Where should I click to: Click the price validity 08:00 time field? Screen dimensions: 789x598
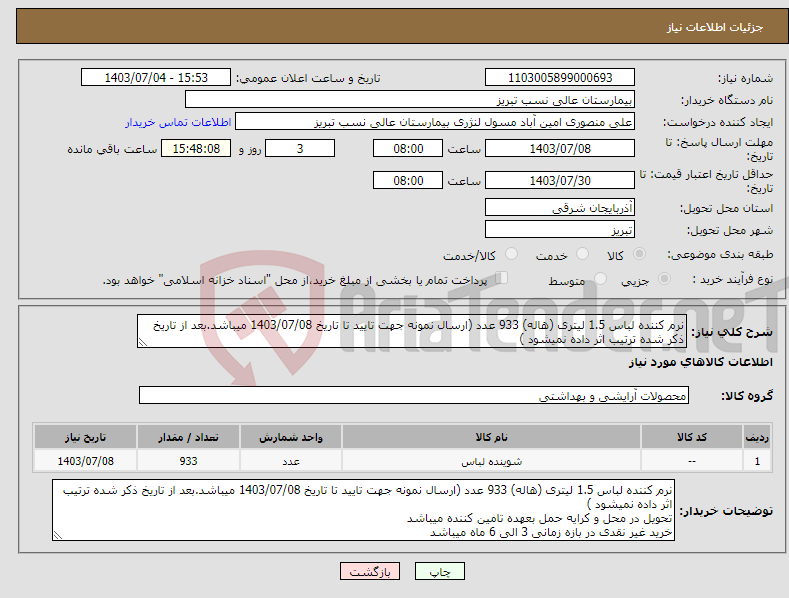(x=408, y=180)
